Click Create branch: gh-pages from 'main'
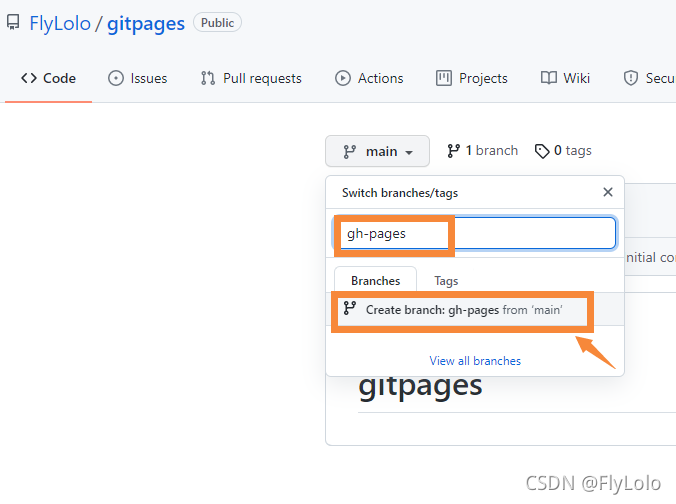676x504 pixels. (475, 310)
